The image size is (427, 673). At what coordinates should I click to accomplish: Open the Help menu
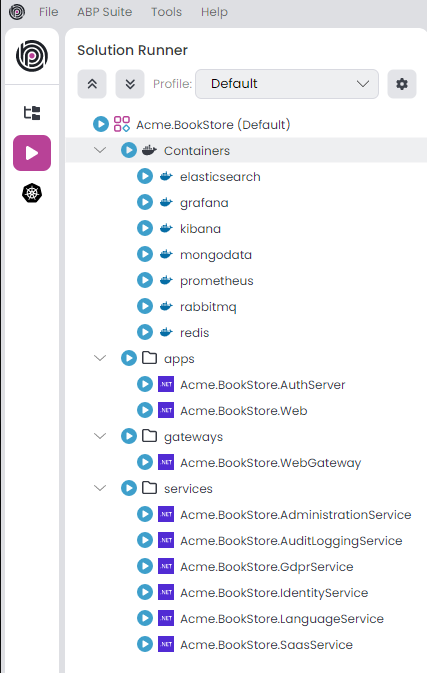[214, 12]
